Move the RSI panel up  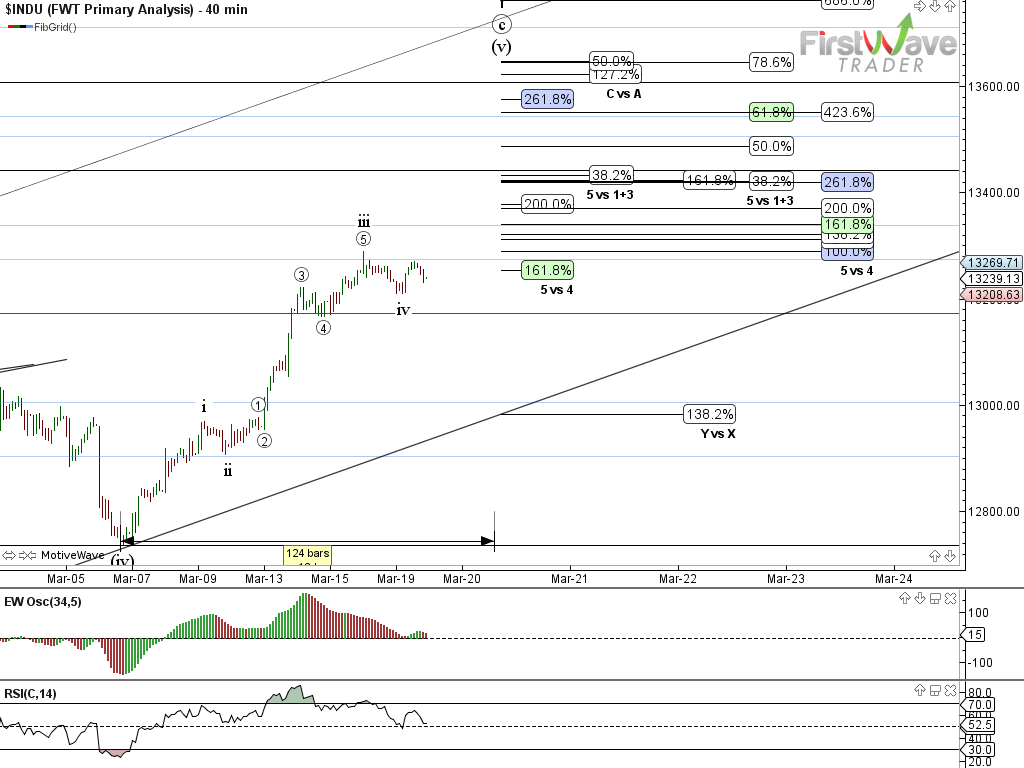(919, 689)
